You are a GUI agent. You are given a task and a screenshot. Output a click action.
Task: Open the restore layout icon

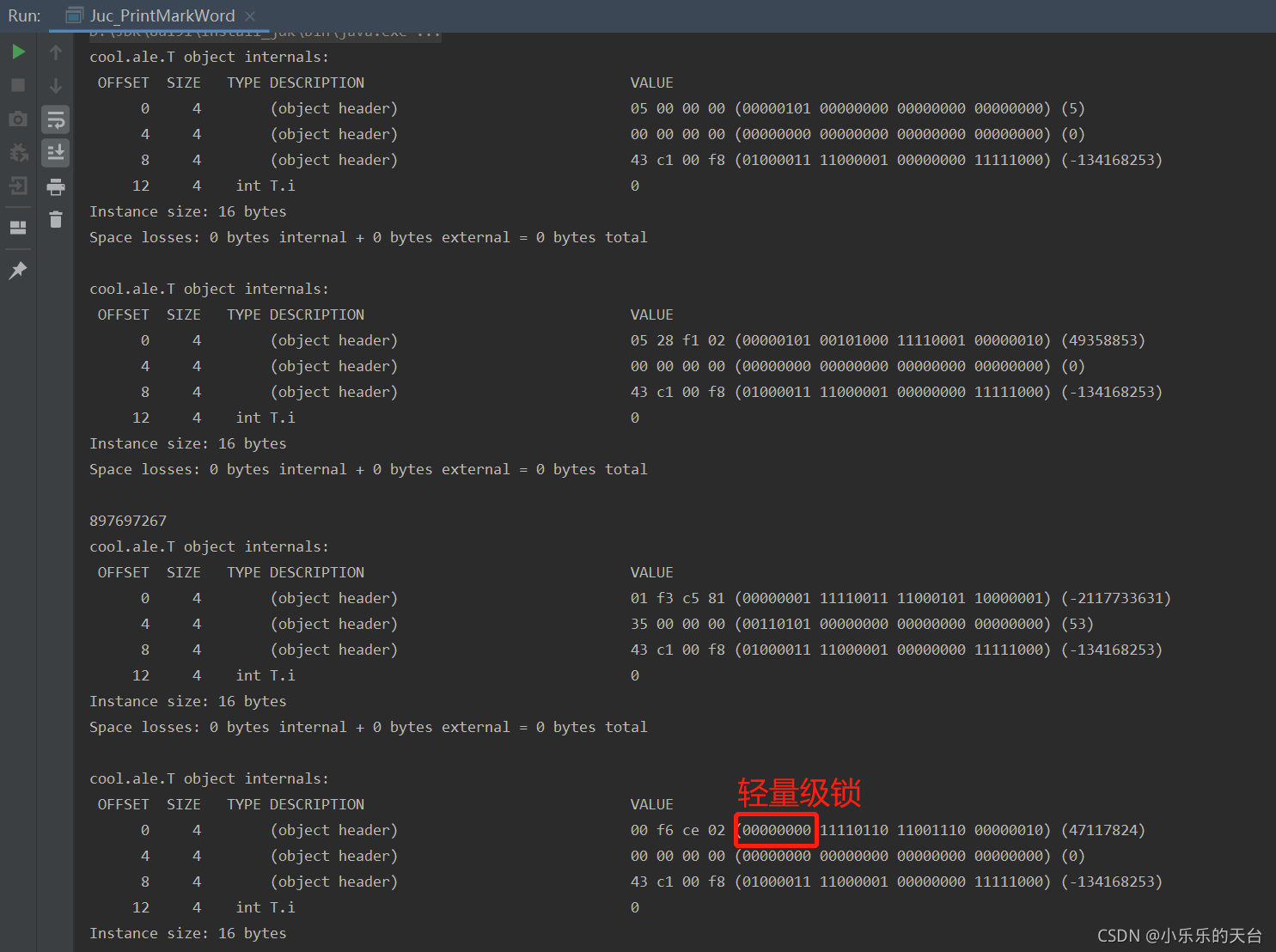coord(18,228)
